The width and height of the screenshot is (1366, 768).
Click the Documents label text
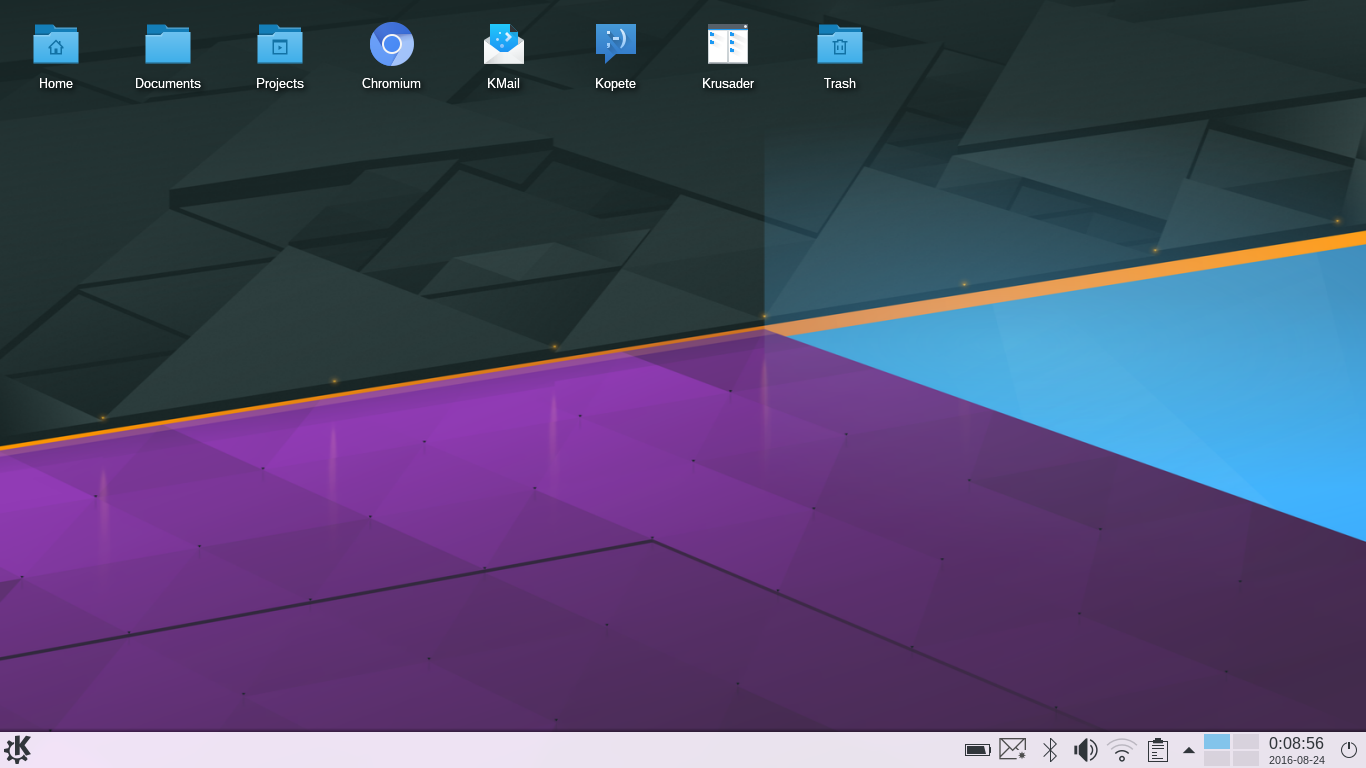pyautogui.click(x=168, y=84)
